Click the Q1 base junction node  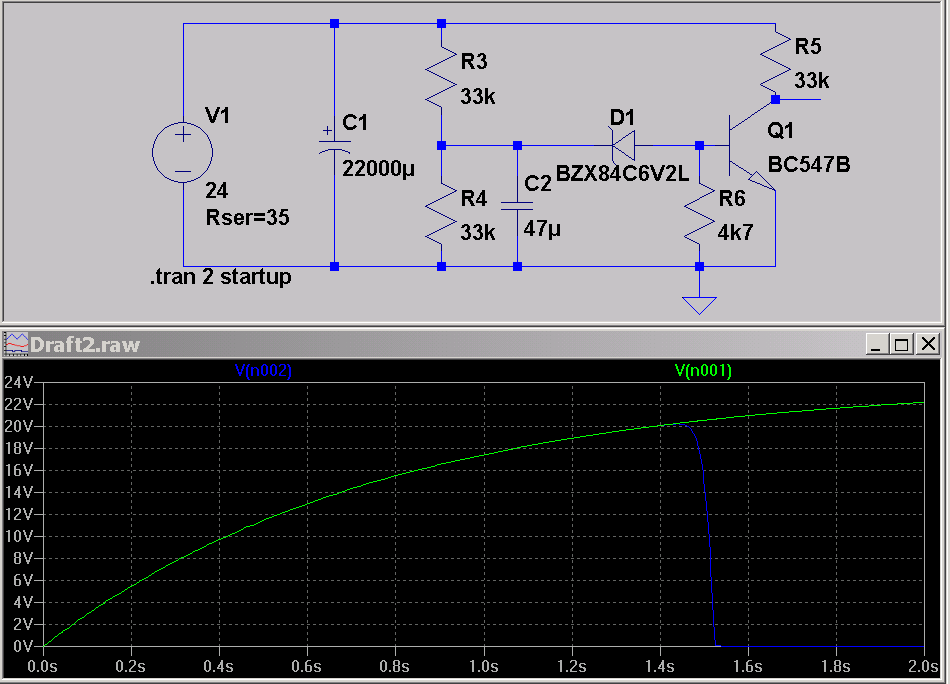[699, 145]
